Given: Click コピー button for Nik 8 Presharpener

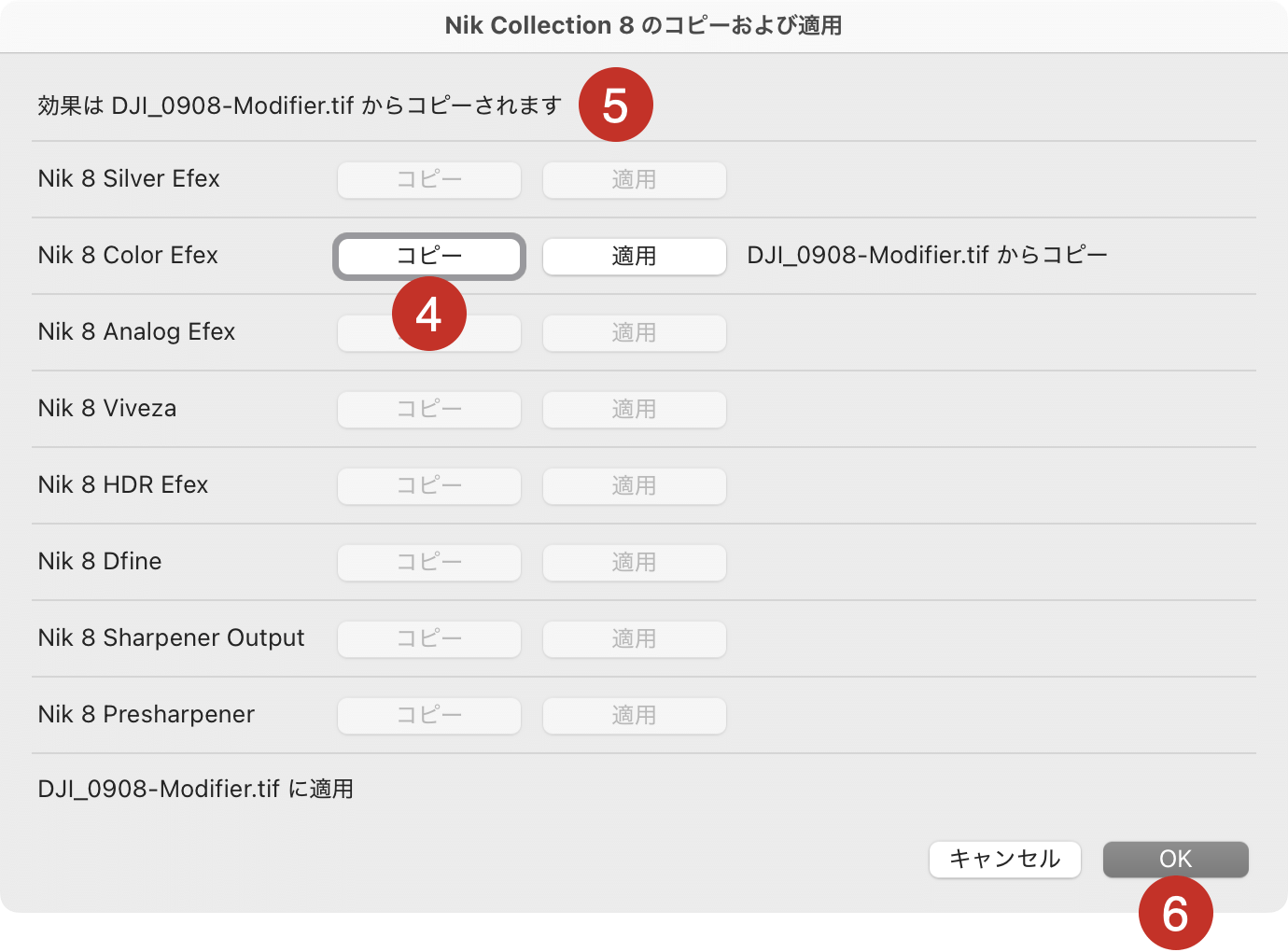Looking at the screenshot, I should 429,716.
